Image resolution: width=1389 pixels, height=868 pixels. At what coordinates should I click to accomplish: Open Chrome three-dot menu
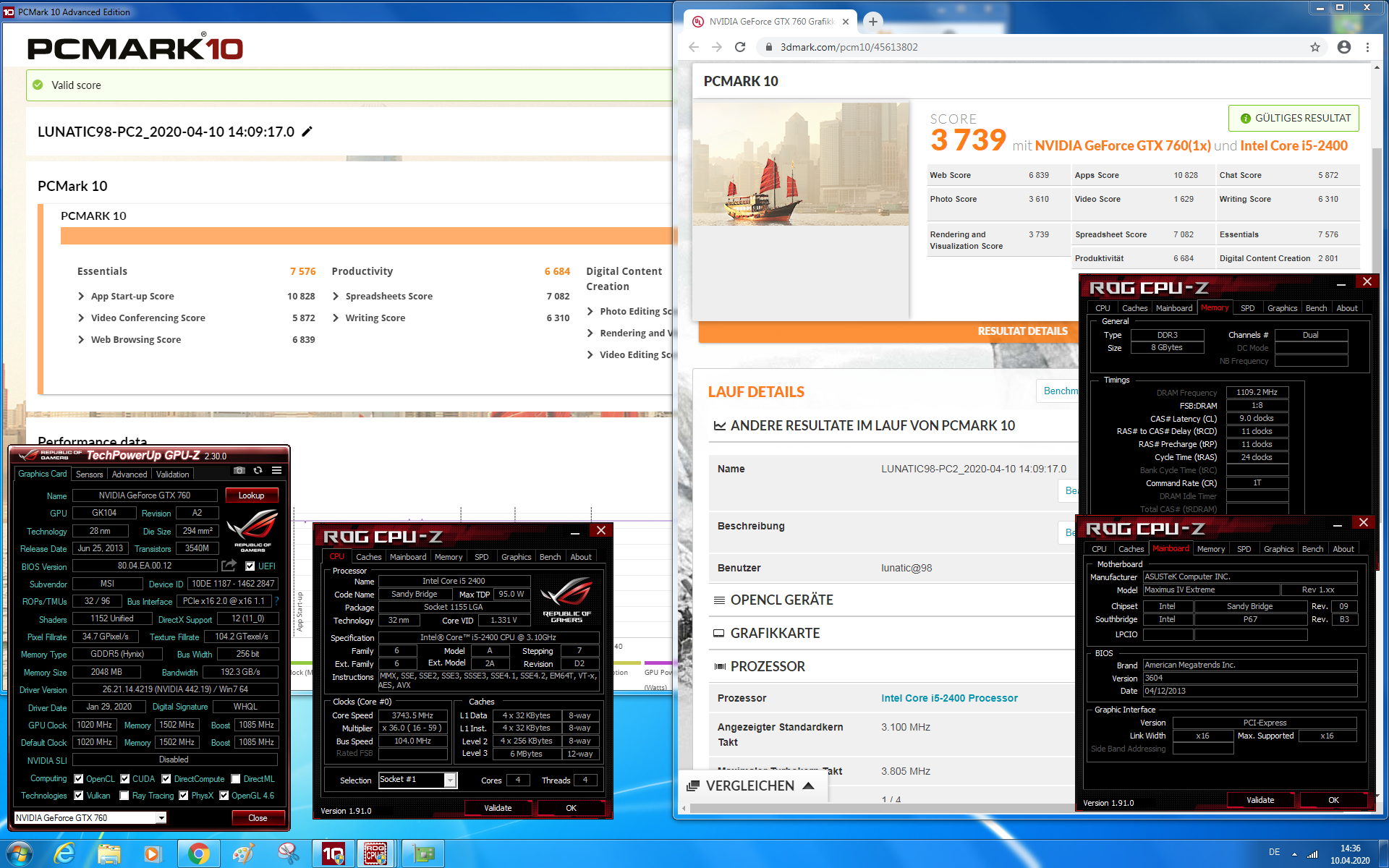pos(1367,47)
